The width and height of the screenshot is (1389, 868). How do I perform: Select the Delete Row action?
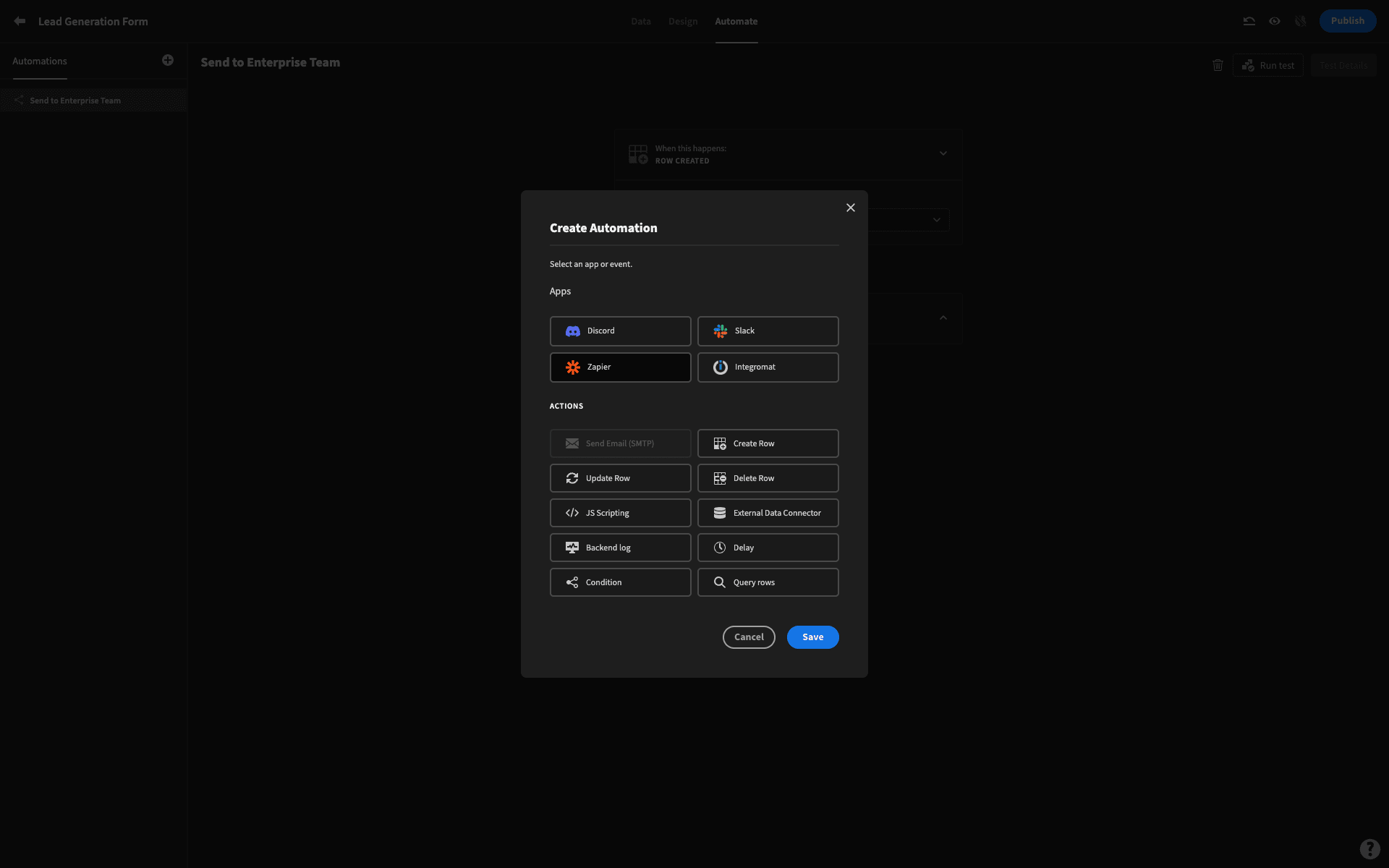[768, 478]
